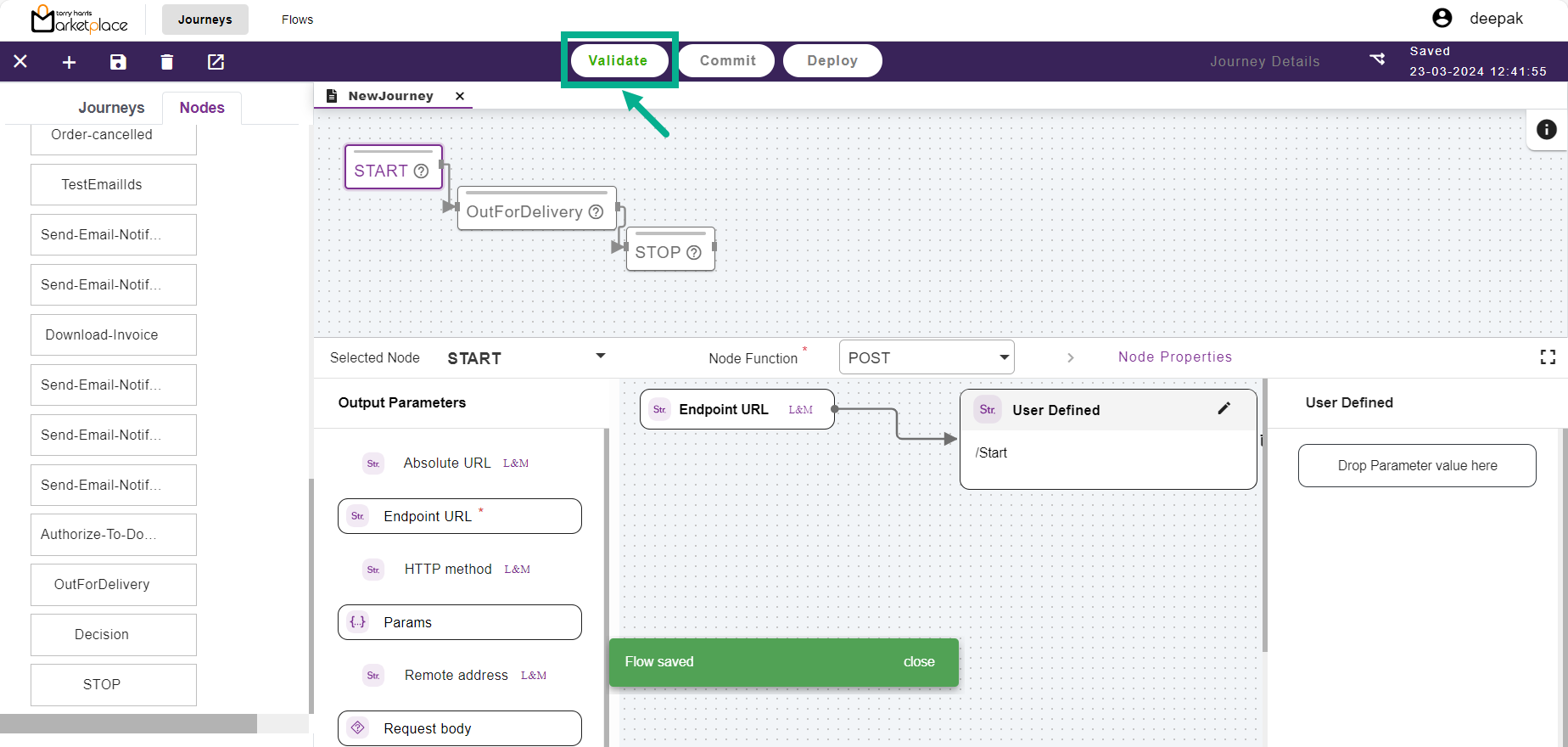1568x747 pixels.
Task: Open the Flows menu item
Action: click(x=297, y=20)
